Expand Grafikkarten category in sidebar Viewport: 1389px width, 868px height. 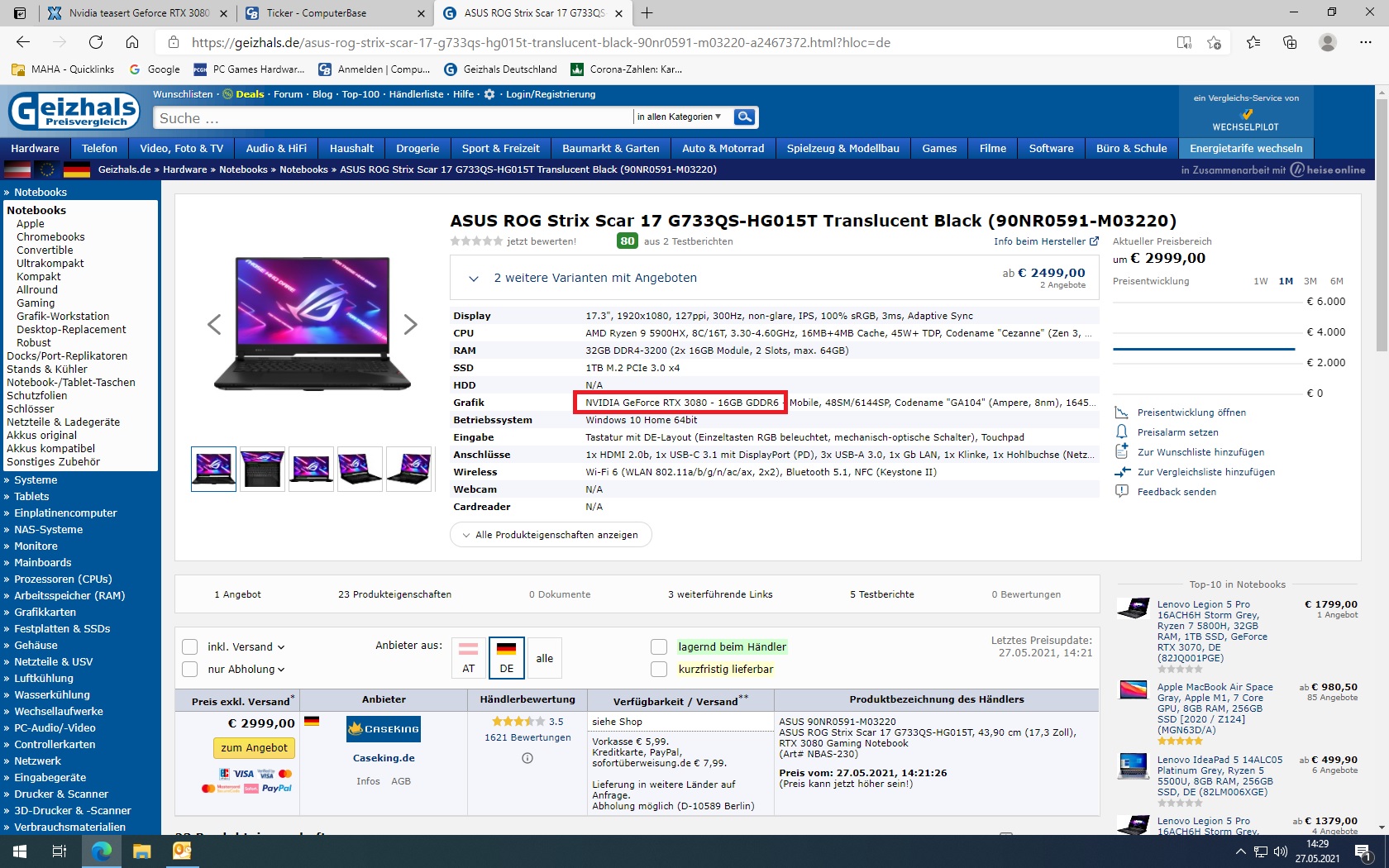point(45,612)
